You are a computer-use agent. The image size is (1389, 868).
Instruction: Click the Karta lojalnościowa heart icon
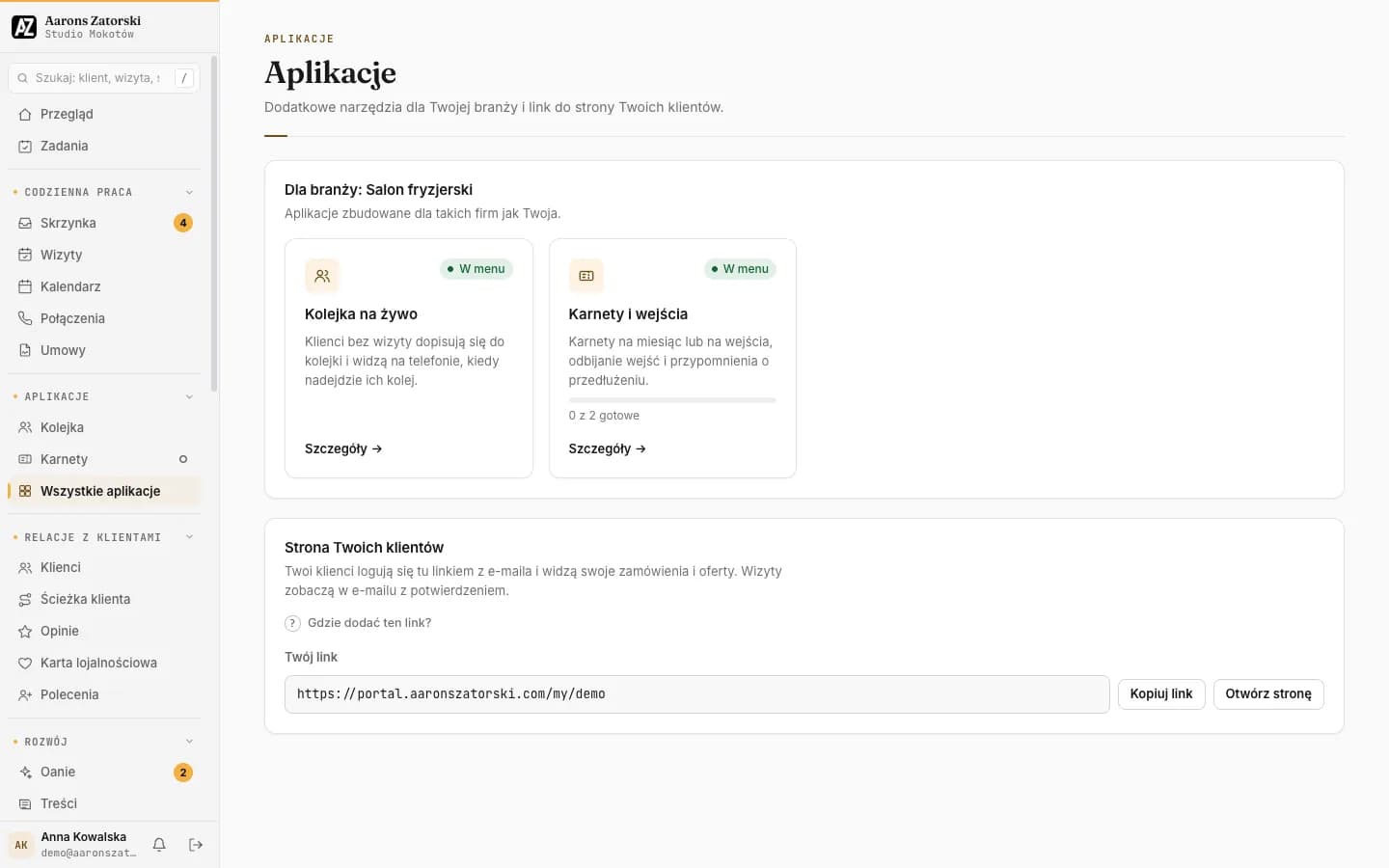[x=25, y=664]
